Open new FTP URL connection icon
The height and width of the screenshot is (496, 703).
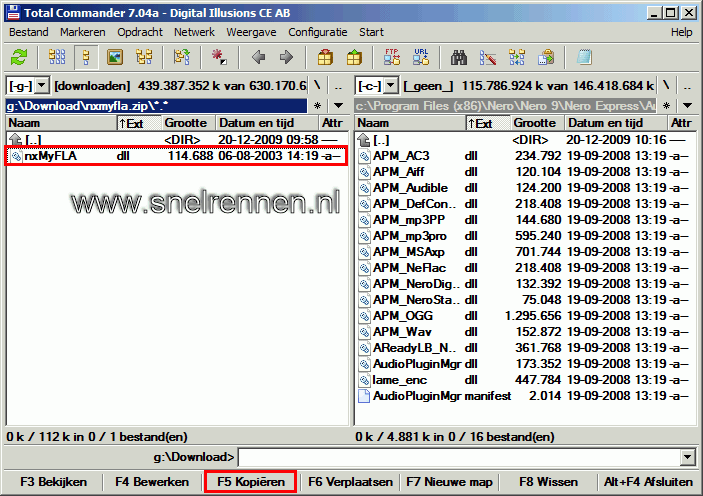[421, 57]
